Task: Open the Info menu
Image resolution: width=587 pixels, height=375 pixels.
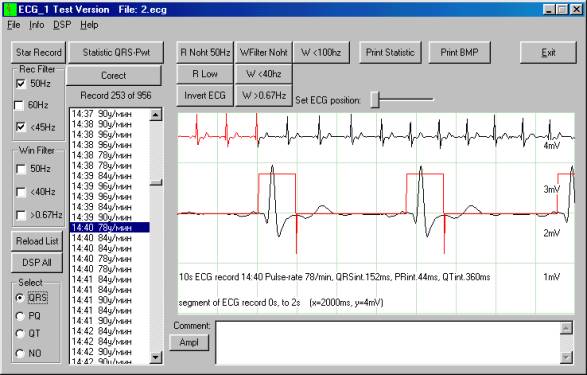Action: (37, 25)
